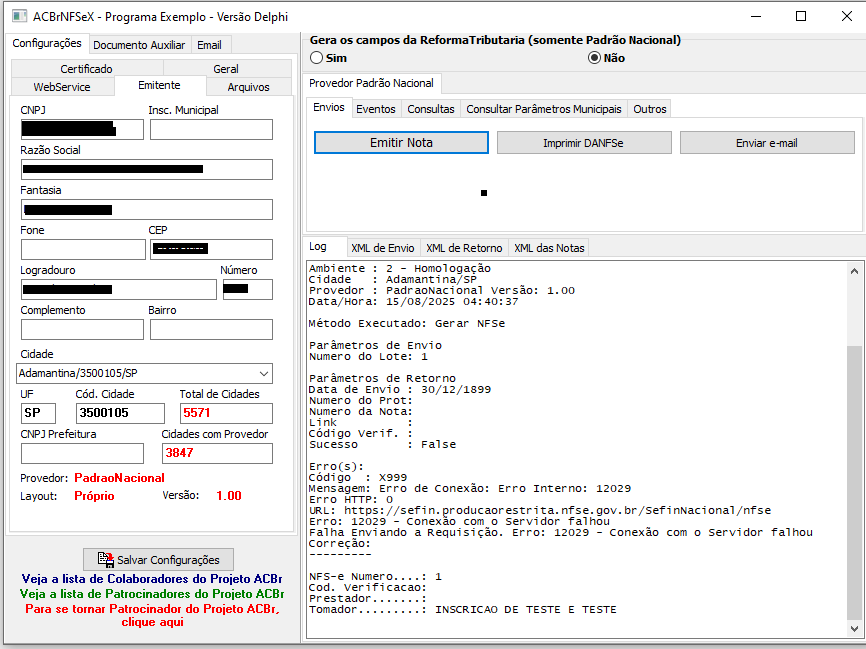
Task: View the XML das Notas tab
Action: pos(550,249)
